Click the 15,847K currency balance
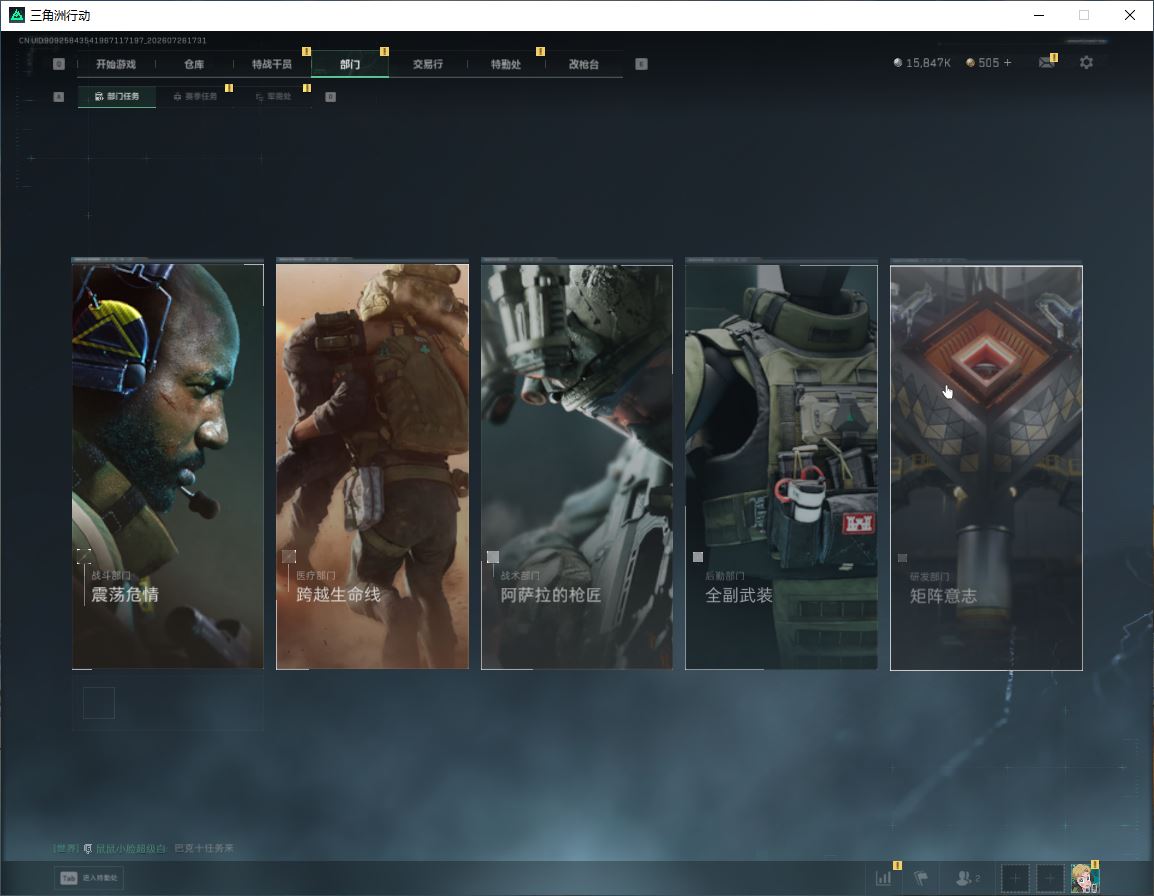Viewport: 1154px width, 896px height. coord(922,63)
